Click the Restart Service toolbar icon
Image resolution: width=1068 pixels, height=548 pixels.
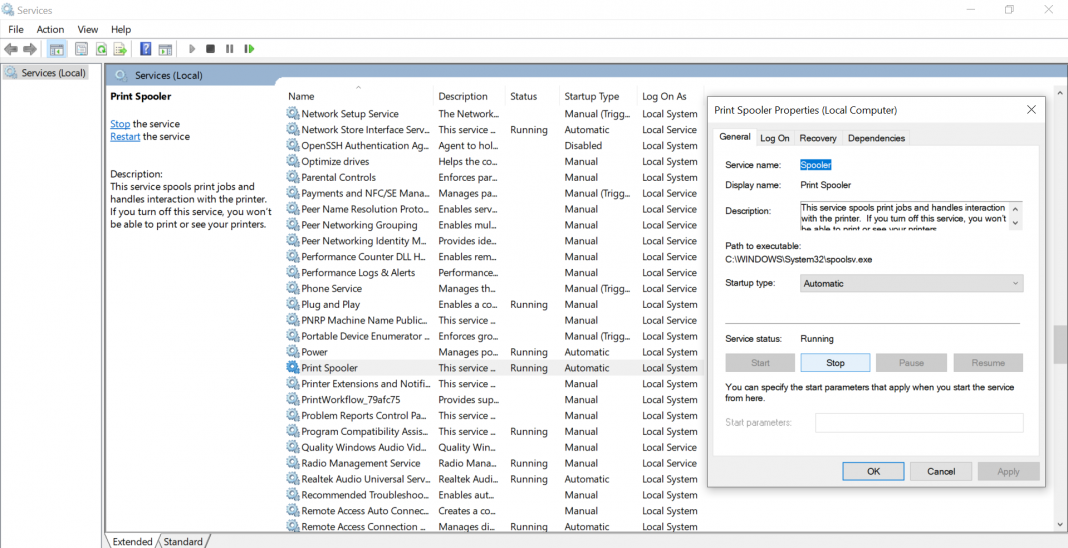coord(249,49)
